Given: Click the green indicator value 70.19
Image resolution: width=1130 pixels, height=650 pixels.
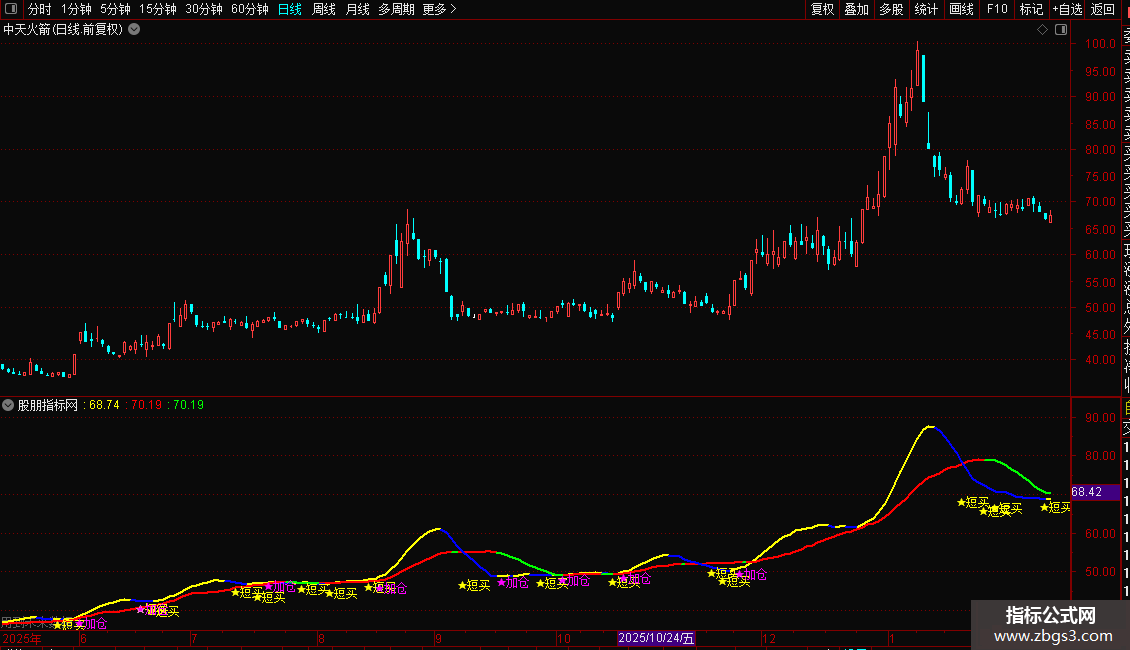Looking at the screenshot, I should (188, 405).
